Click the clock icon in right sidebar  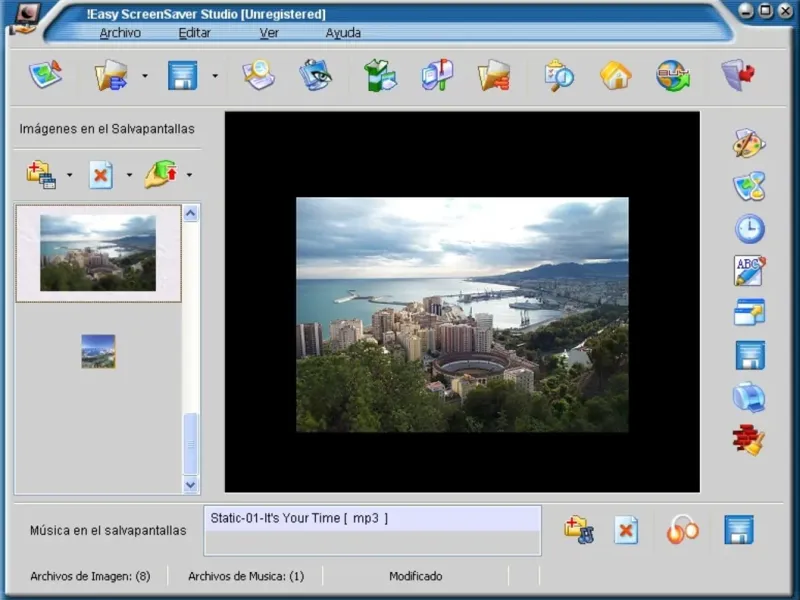coord(749,229)
